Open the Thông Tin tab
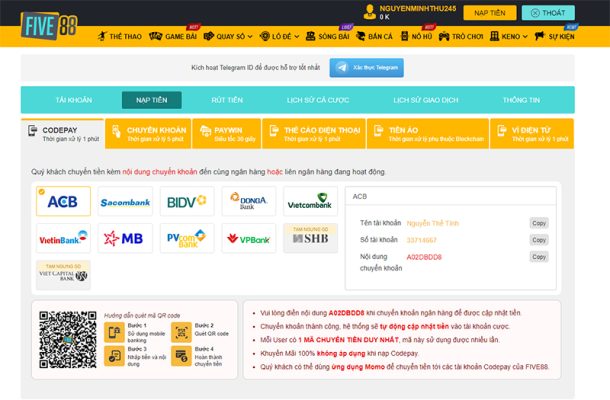This screenshot has height=400, width=610. [521, 100]
